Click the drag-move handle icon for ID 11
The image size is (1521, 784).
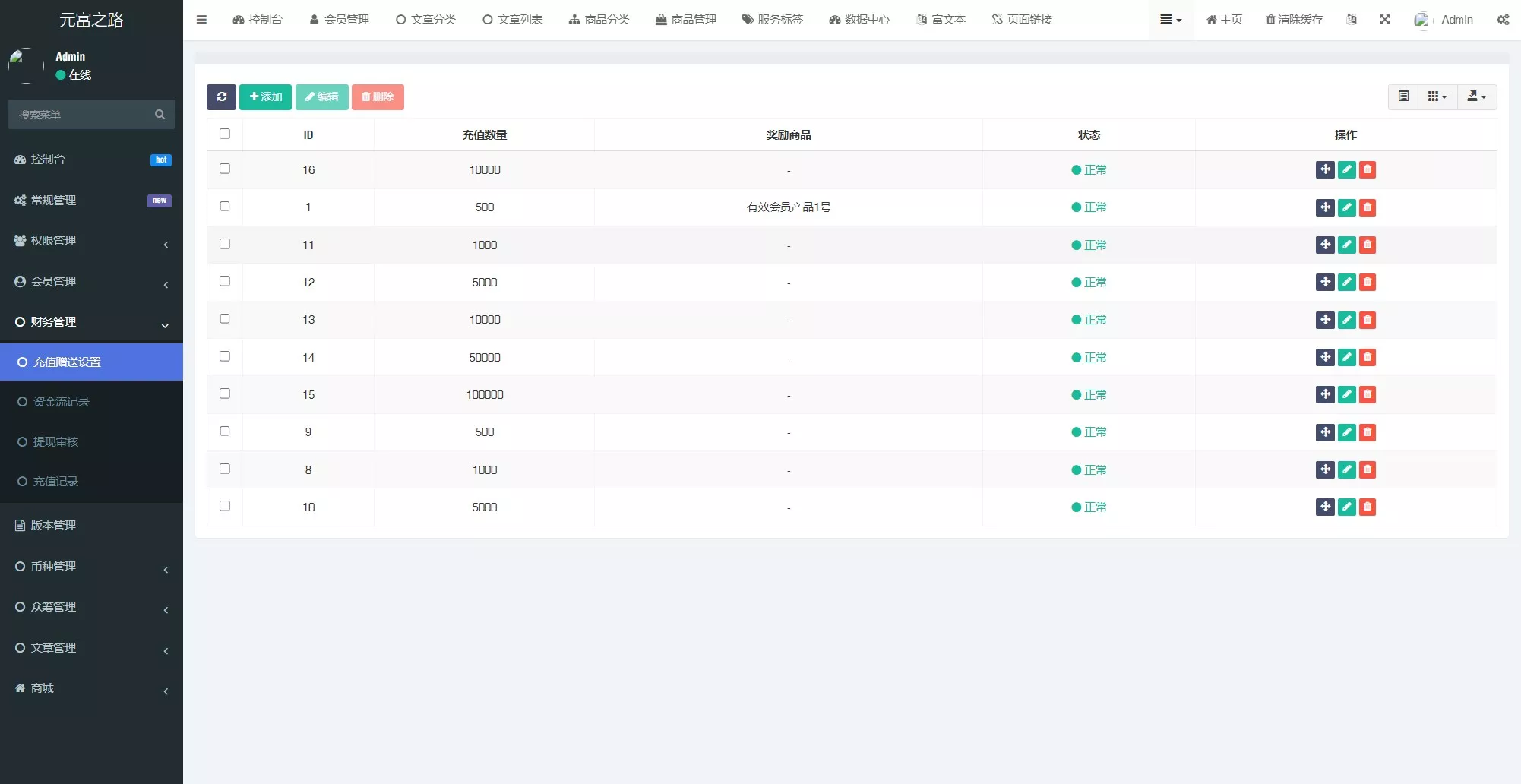tap(1325, 245)
